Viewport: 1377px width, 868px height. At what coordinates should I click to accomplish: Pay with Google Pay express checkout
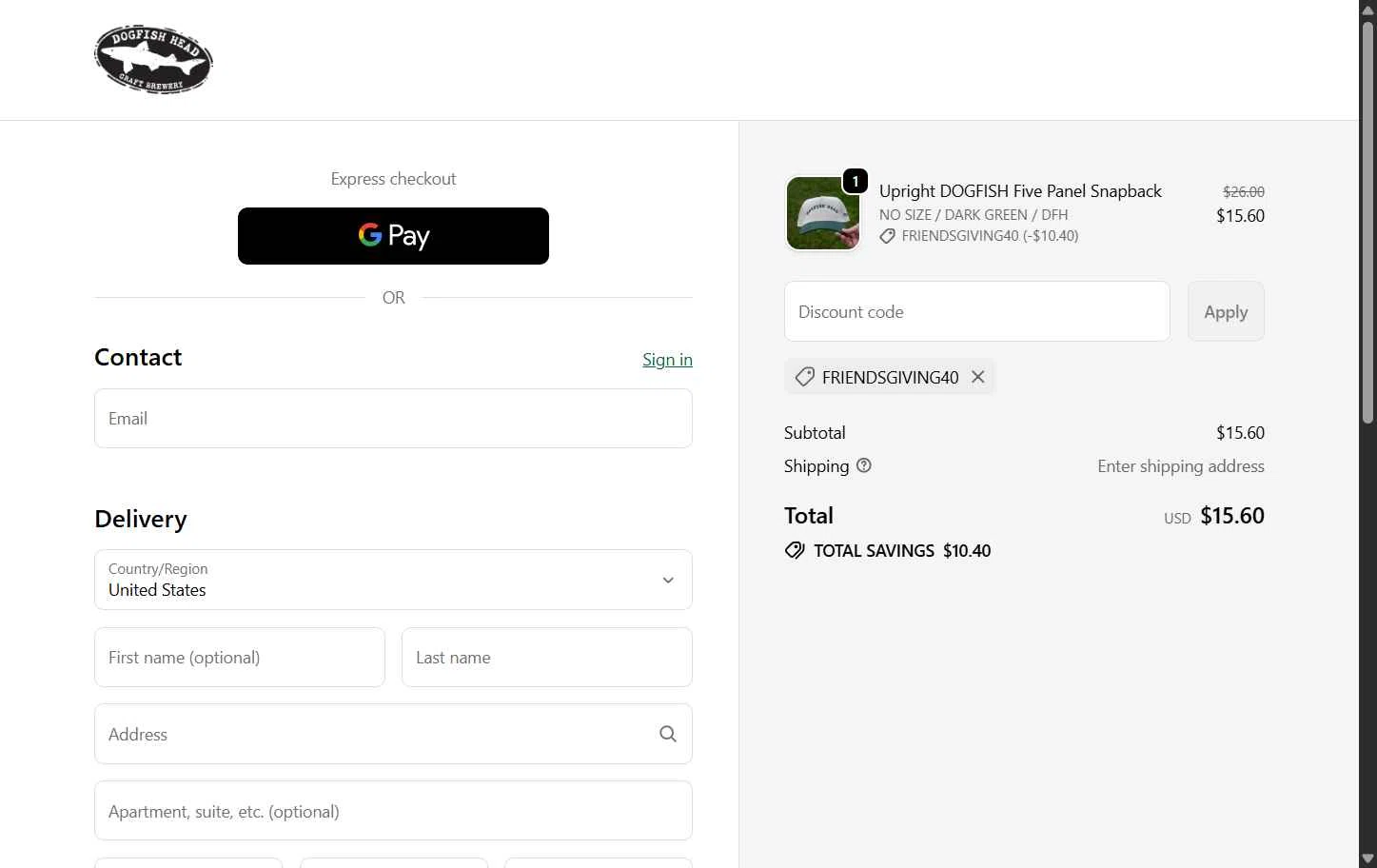(393, 236)
